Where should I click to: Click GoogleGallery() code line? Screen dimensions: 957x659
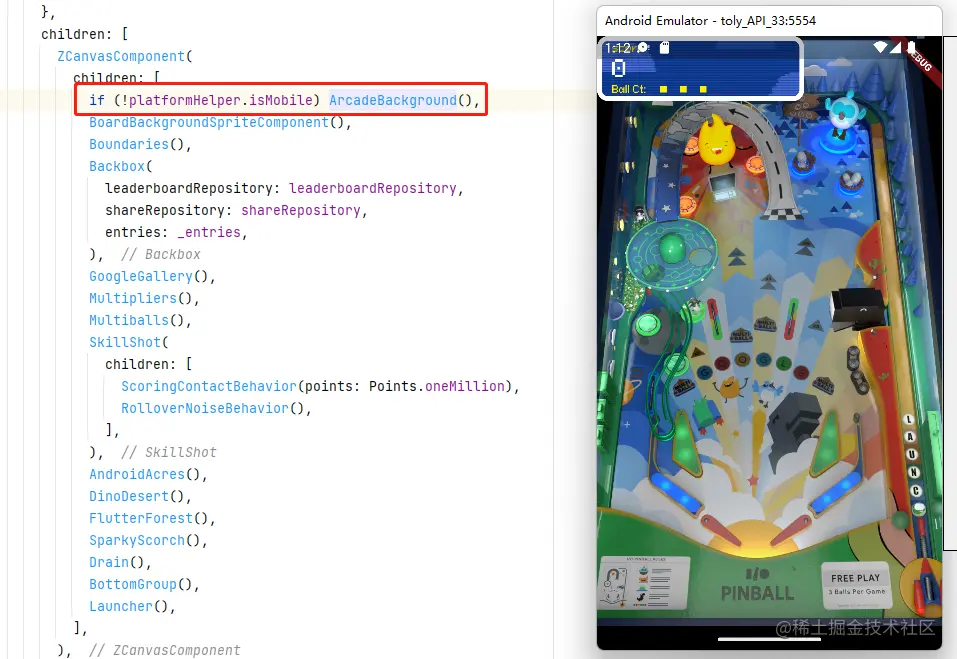pos(152,276)
